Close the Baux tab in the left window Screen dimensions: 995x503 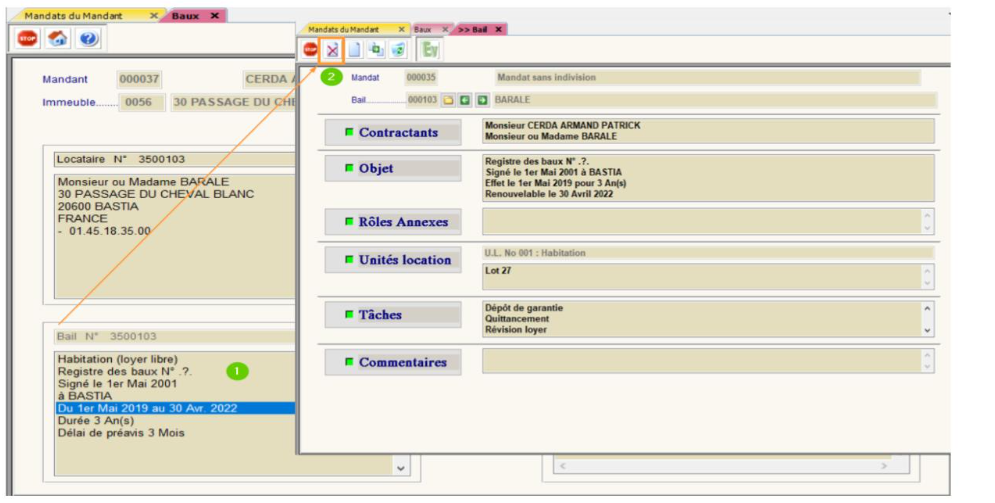(x=215, y=16)
